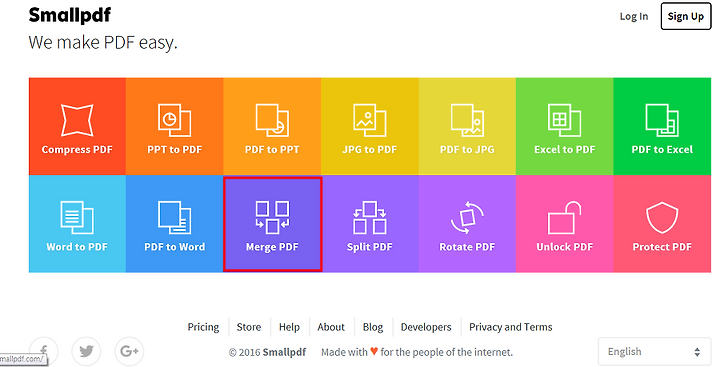Viewport: 720px width, 367px height.
Task: Open the Google Plus social icon
Action: [x=129, y=351]
